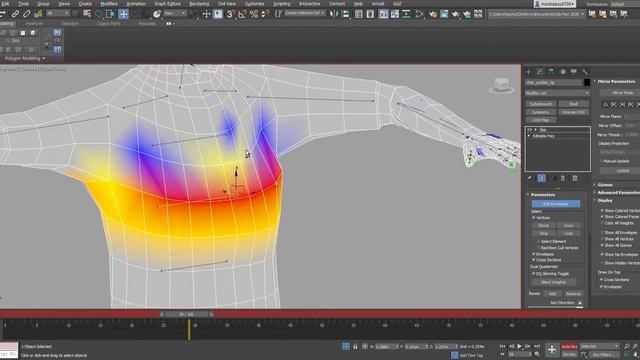The image size is (640, 360).
Task: Toggle Percent Snap icon
Action: point(253,14)
